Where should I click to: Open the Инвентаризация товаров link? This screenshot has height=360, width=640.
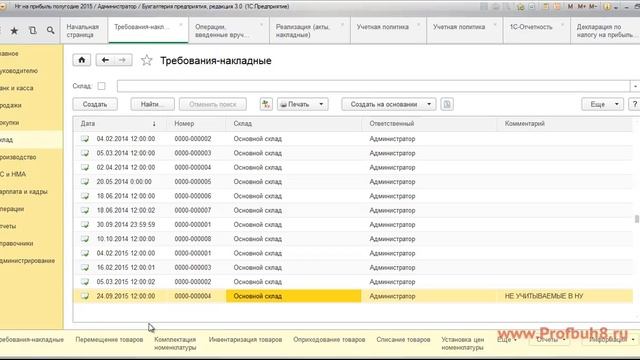245,340
